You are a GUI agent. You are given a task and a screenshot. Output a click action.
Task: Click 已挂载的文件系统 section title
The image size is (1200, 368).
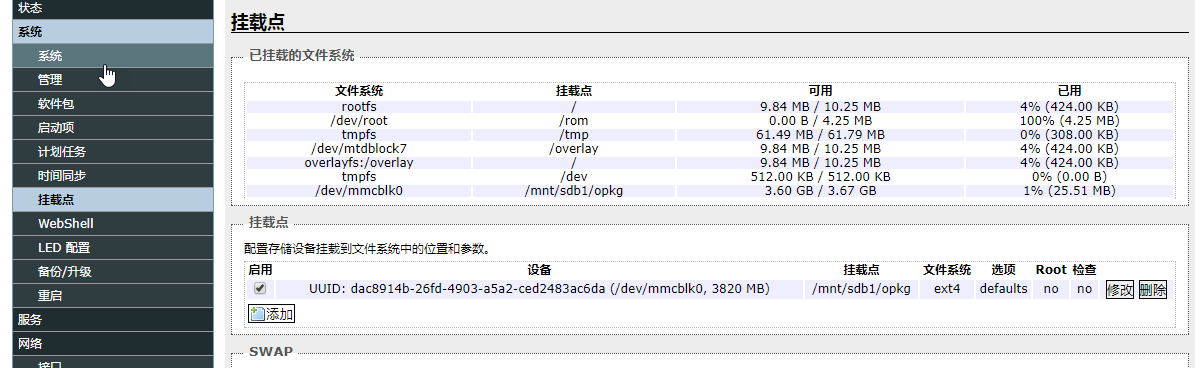point(301,56)
